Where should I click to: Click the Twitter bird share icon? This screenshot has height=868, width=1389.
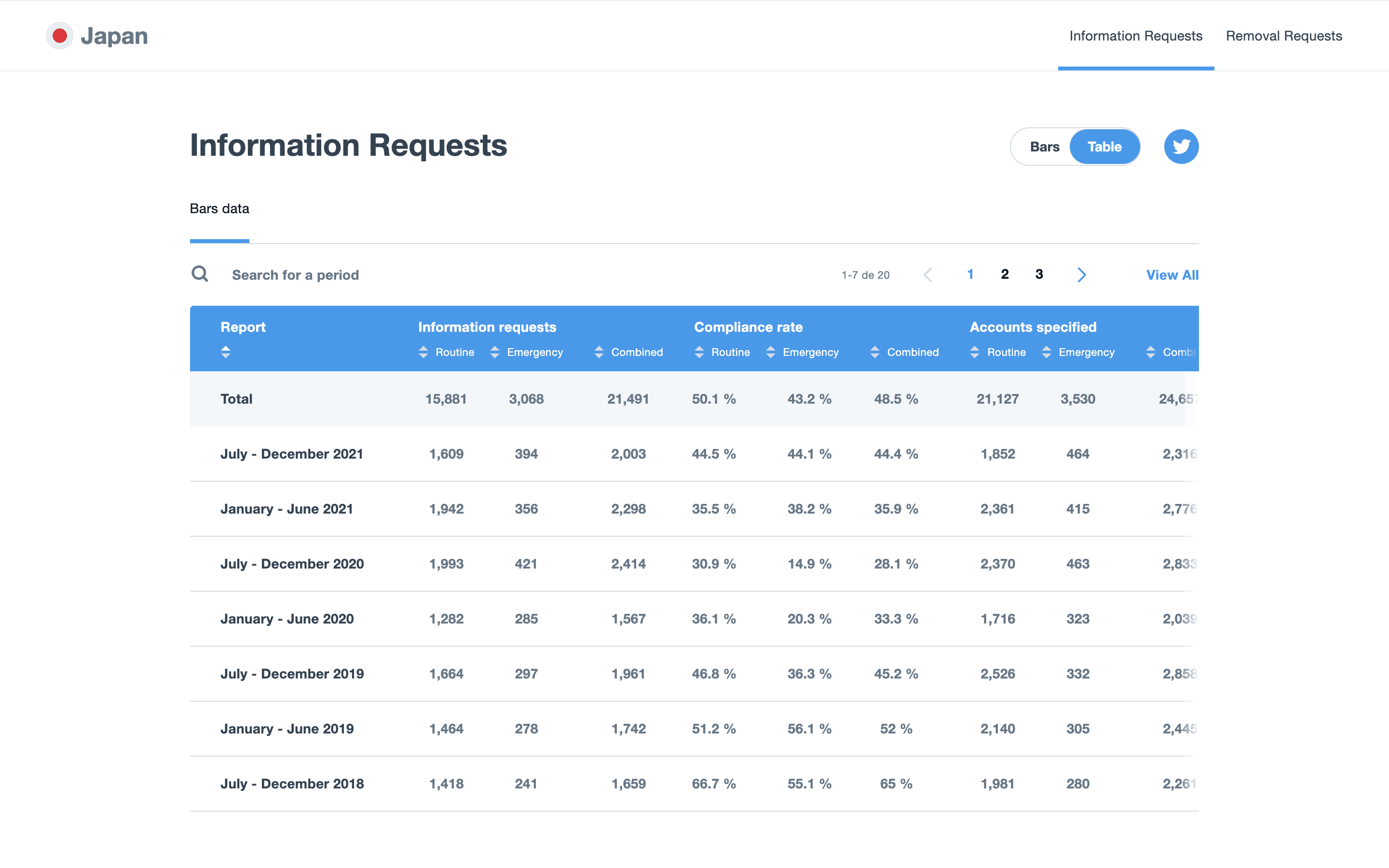point(1181,147)
